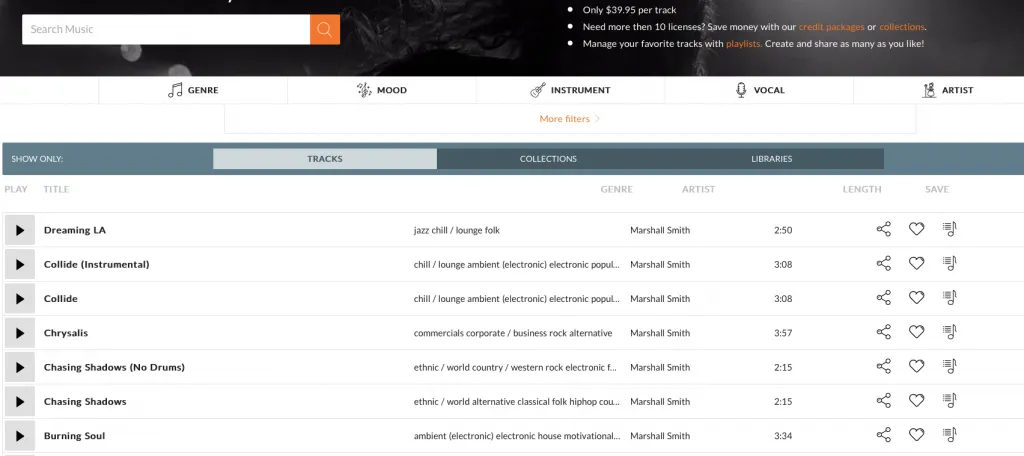Click the 3:57 length value
The width and height of the screenshot is (1024, 456).
click(783, 333)
